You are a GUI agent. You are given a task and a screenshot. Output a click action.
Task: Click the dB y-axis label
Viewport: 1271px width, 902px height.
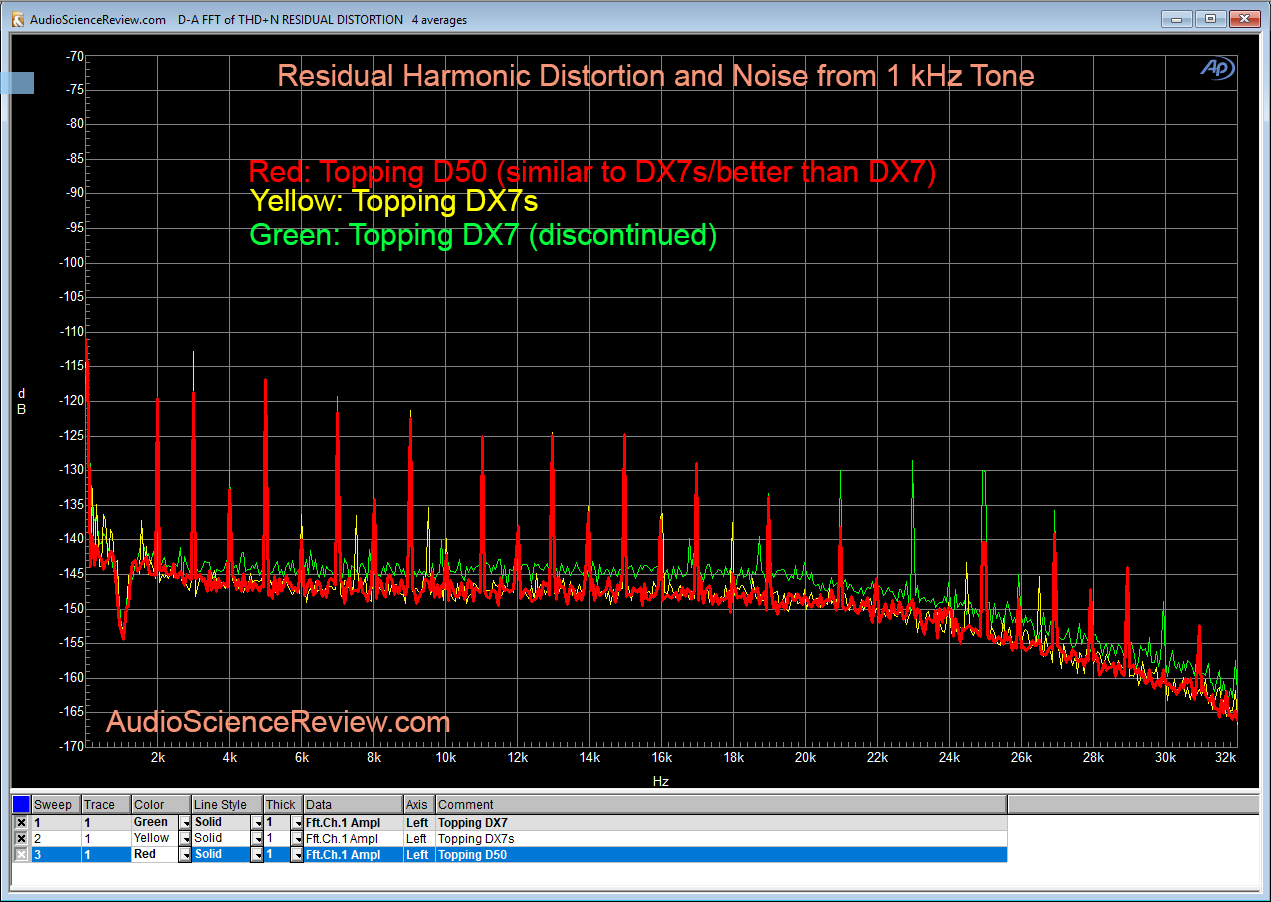(21, 401)
